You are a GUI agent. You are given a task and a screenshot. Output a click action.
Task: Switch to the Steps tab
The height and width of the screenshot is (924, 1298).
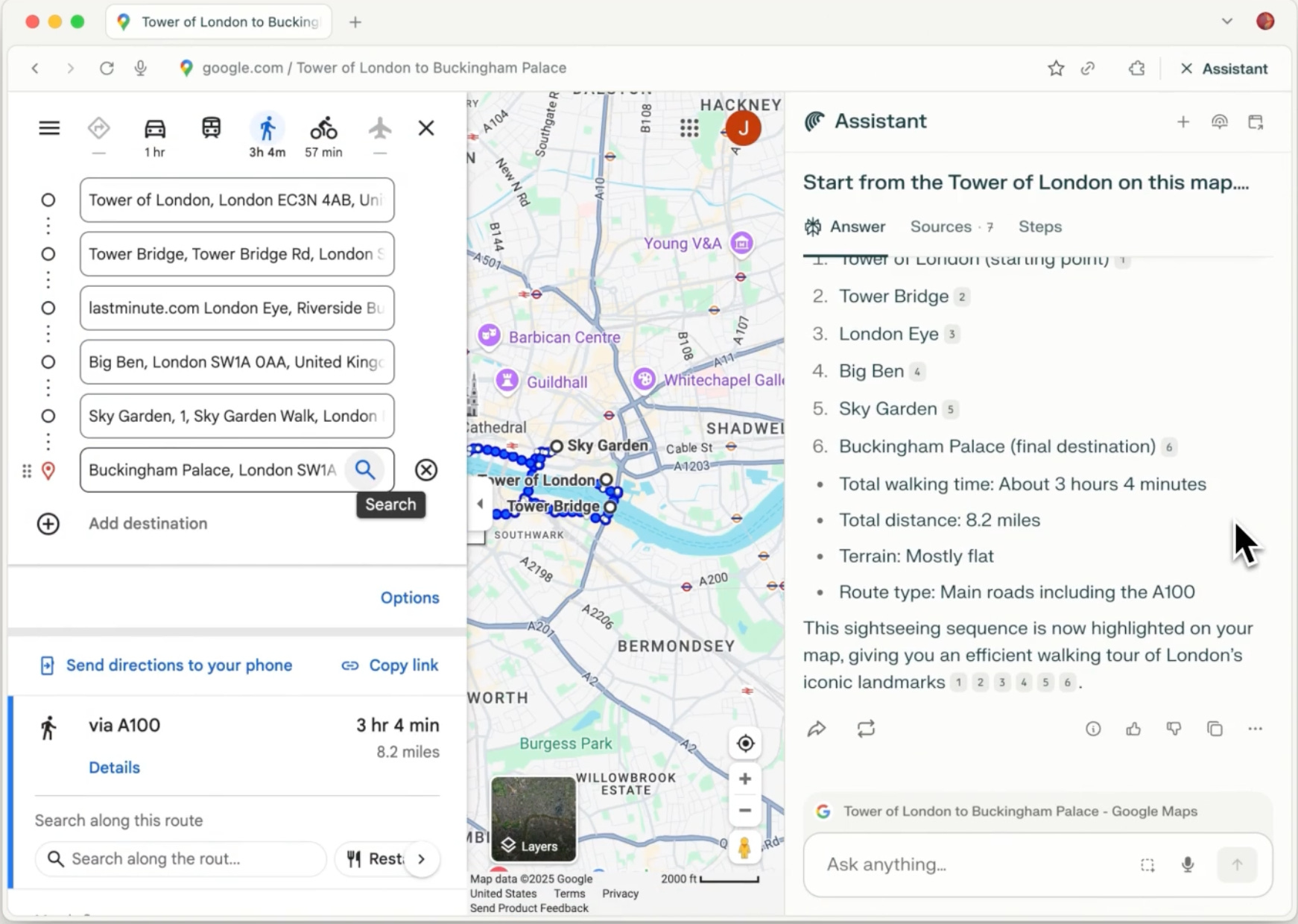[x=1040, y=227]
